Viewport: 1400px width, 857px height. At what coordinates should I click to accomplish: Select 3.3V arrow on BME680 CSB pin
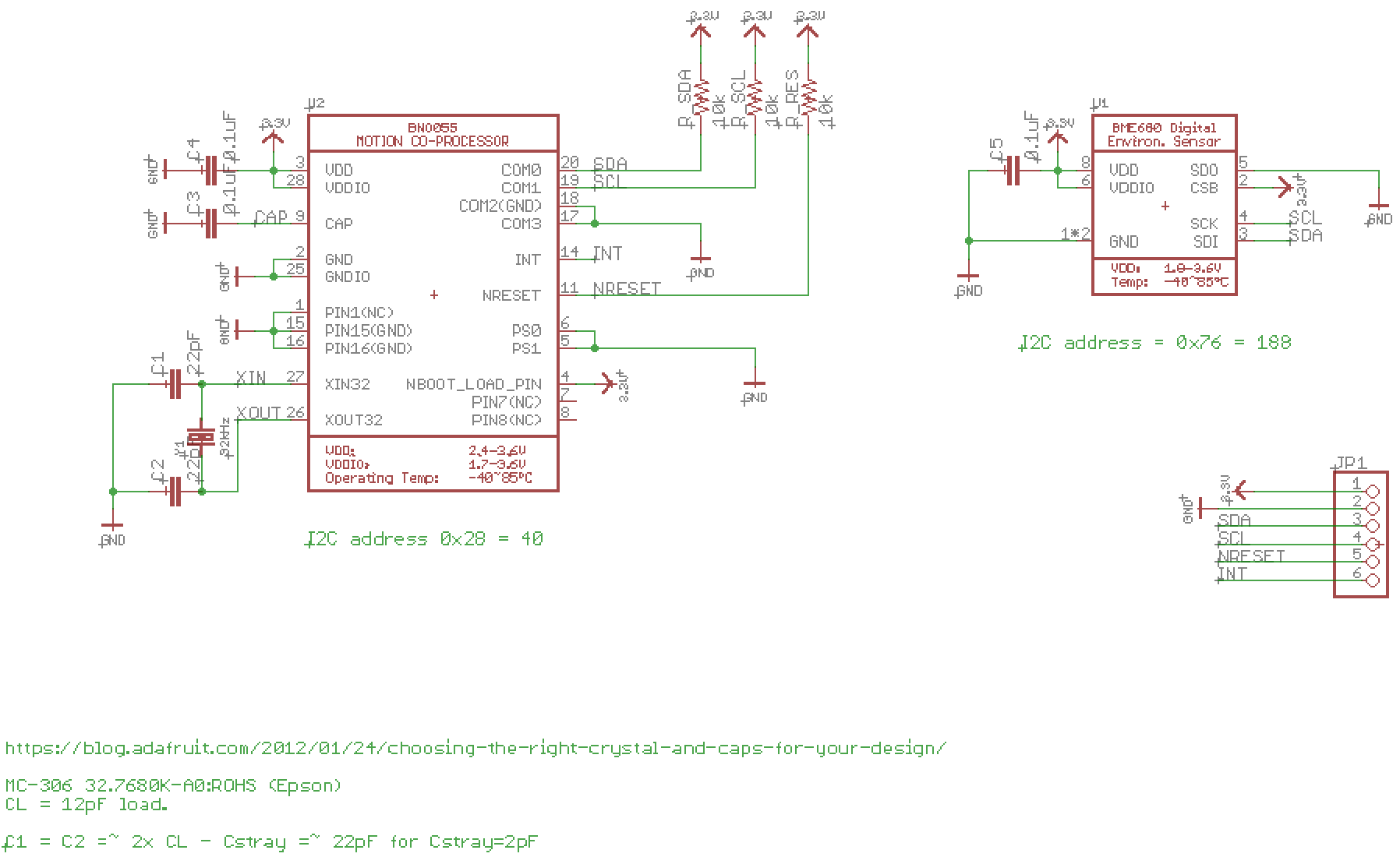pos(1285,187)
